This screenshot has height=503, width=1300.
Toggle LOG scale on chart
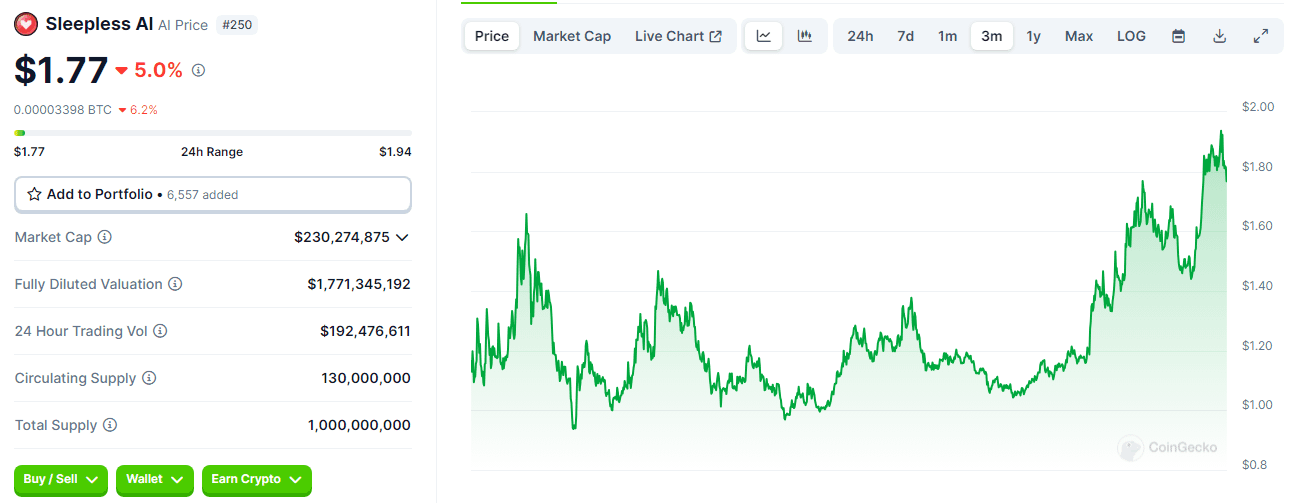click(x=1131, y=36)
